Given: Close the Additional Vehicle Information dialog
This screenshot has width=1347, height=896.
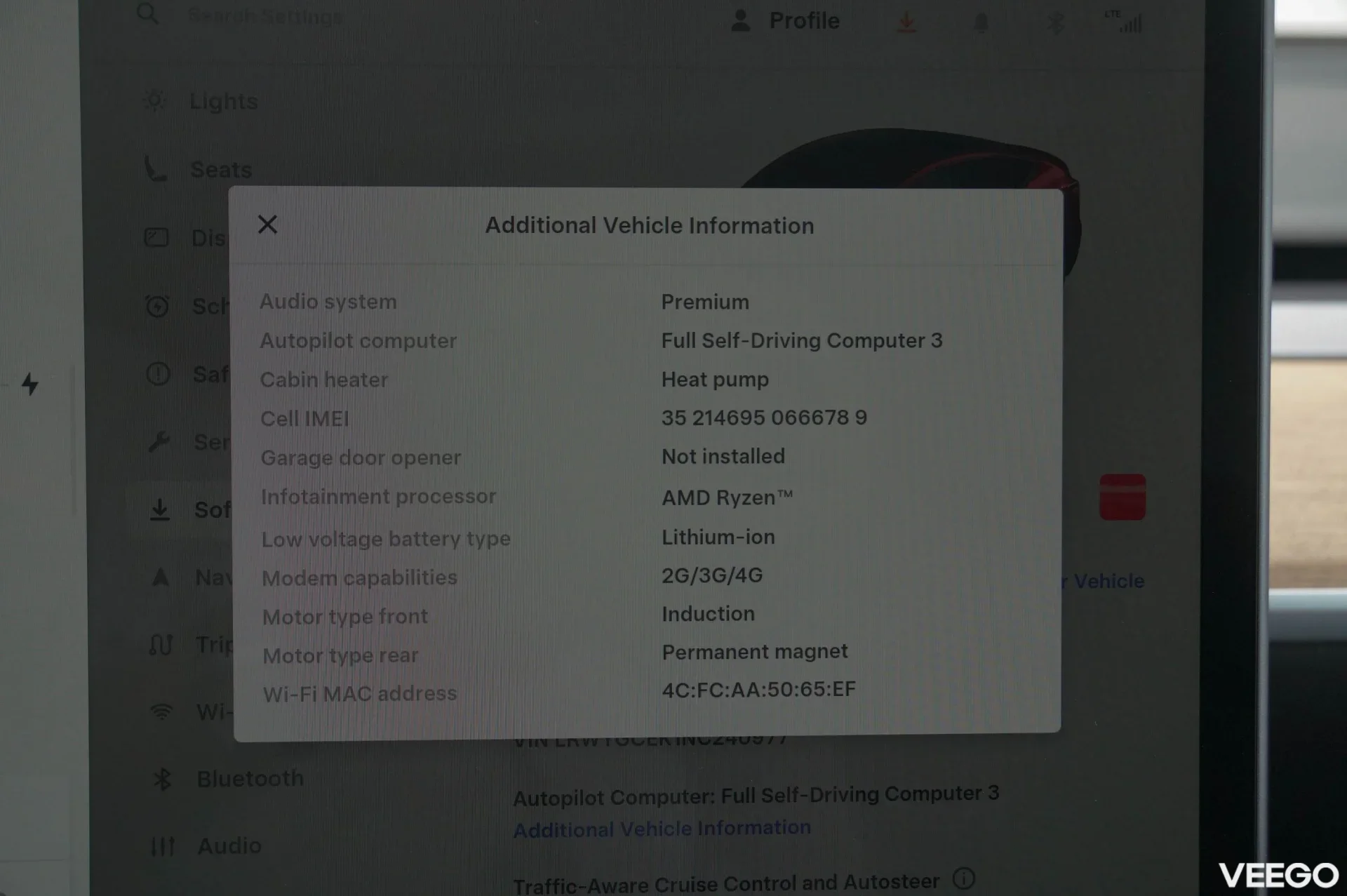Looking at the screenshot, I should tap(267, 225).
